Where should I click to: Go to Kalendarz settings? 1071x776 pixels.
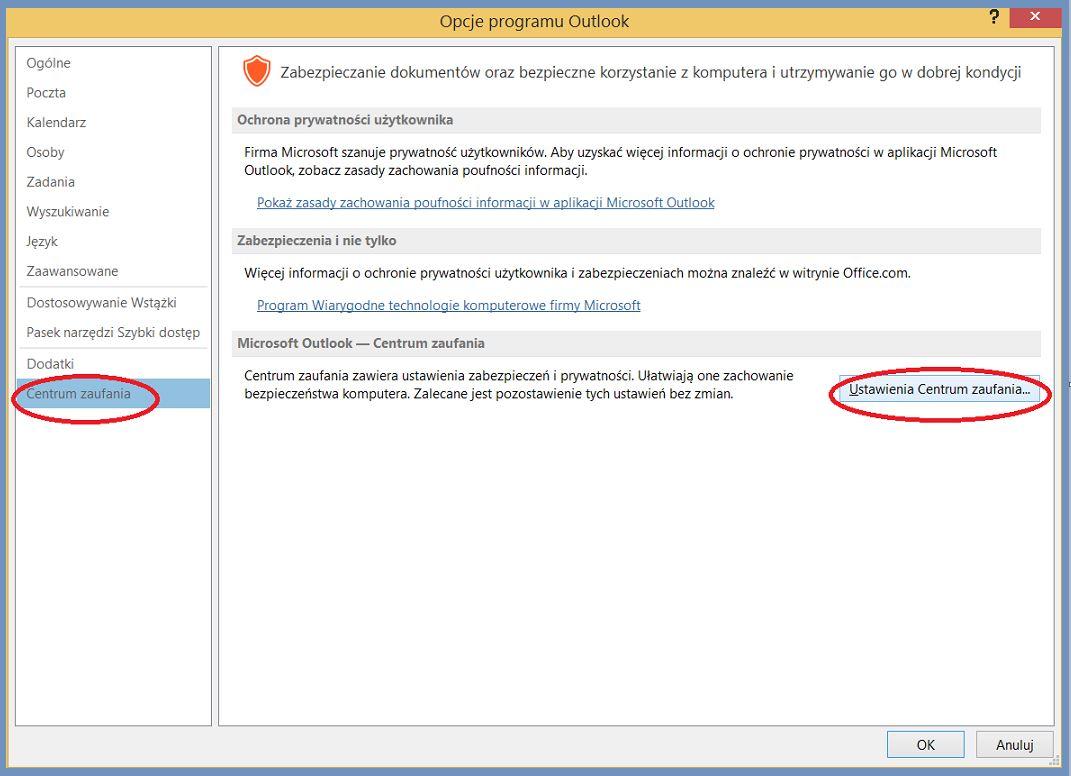(113, 122)
